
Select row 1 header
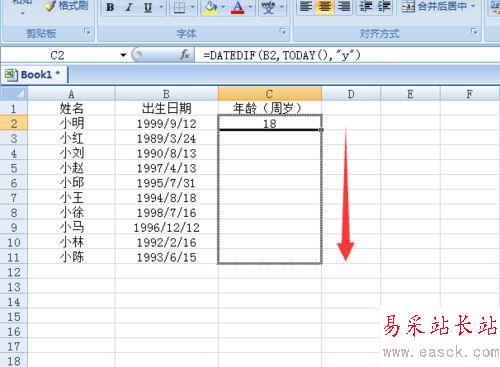(x=14, y=109)
